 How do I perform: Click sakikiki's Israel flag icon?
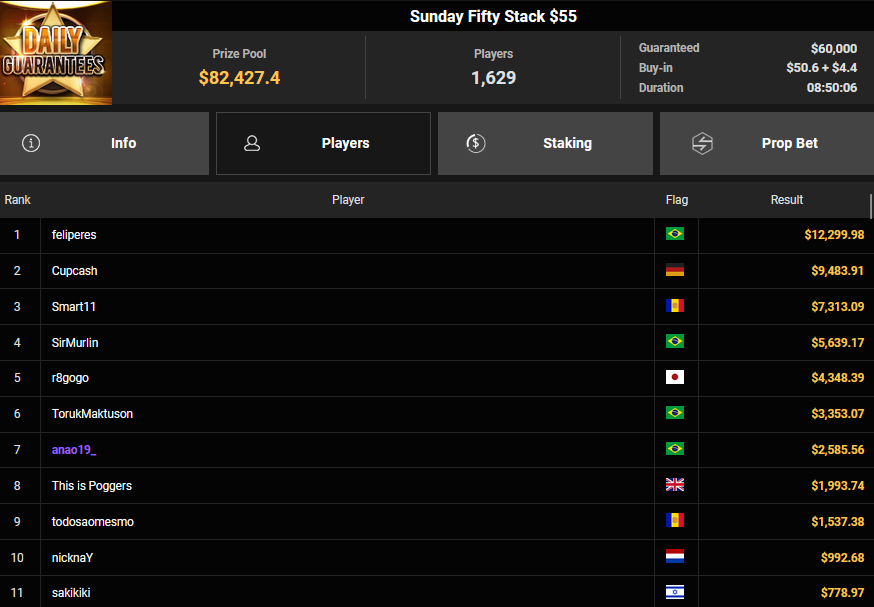(675, 593)
